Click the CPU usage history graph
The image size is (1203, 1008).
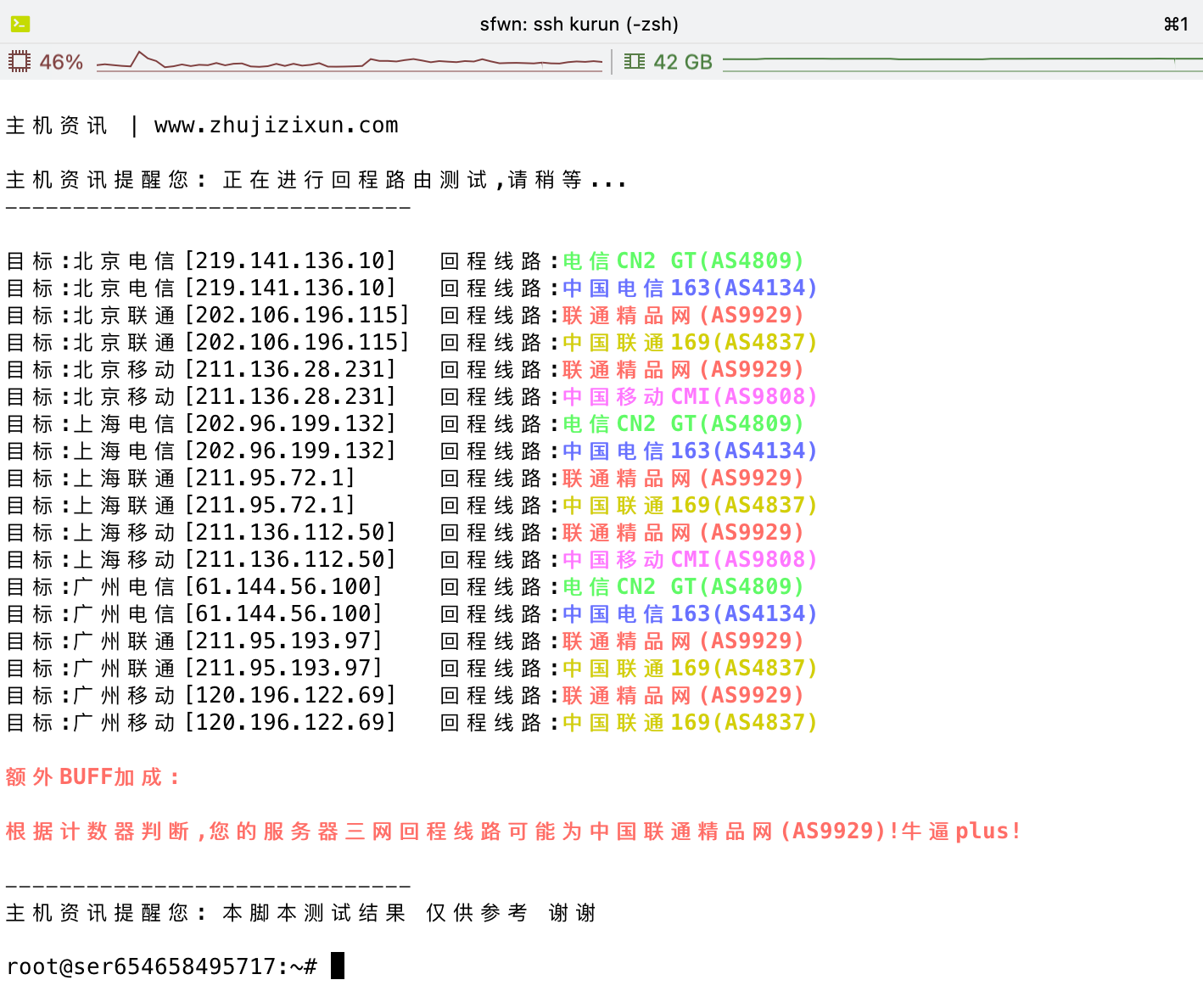350,61
